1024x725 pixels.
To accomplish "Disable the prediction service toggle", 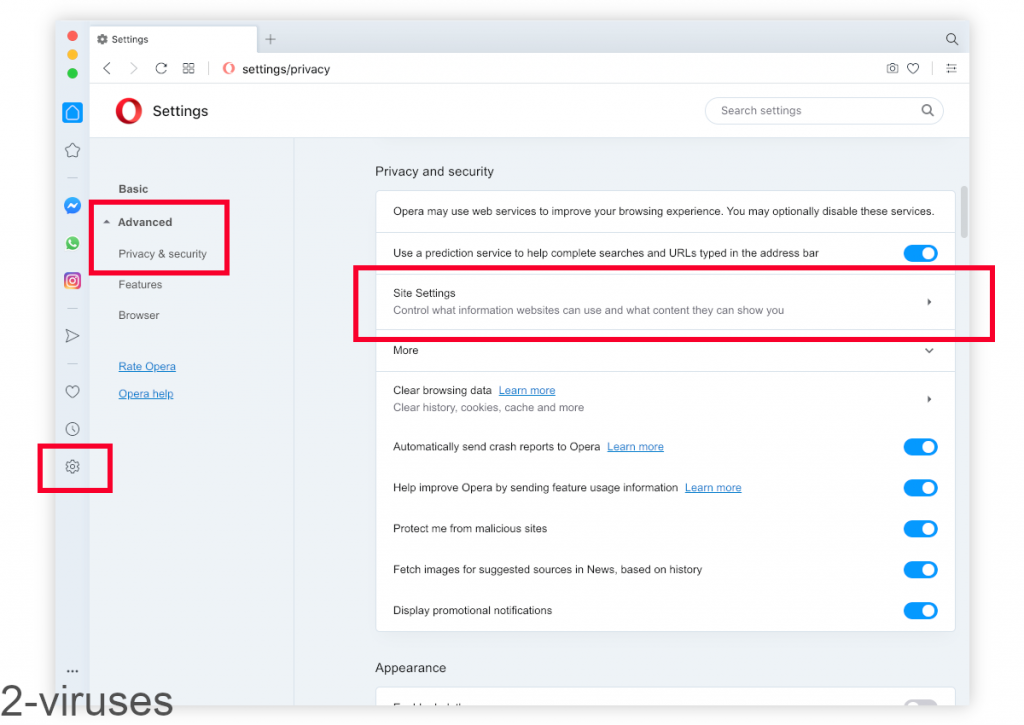I will [920, 253].
